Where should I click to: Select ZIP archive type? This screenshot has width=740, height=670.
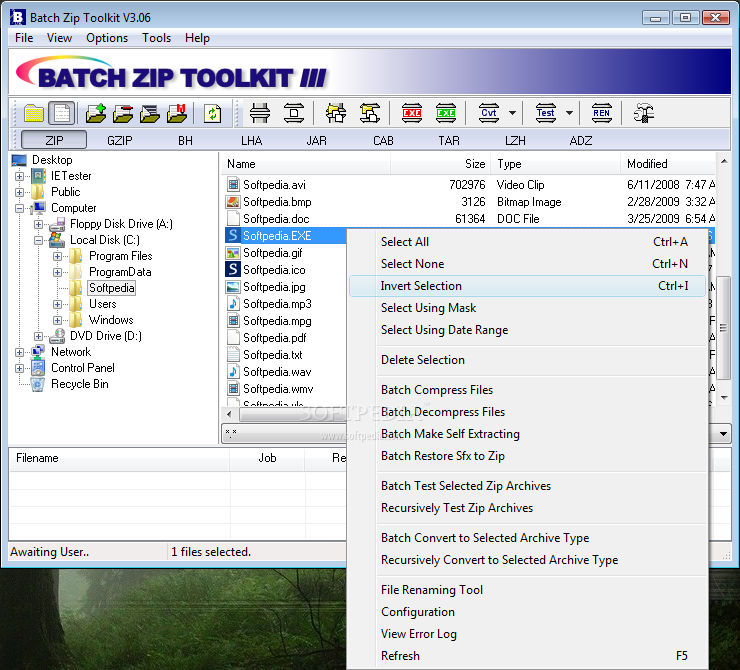coord(54,140)
